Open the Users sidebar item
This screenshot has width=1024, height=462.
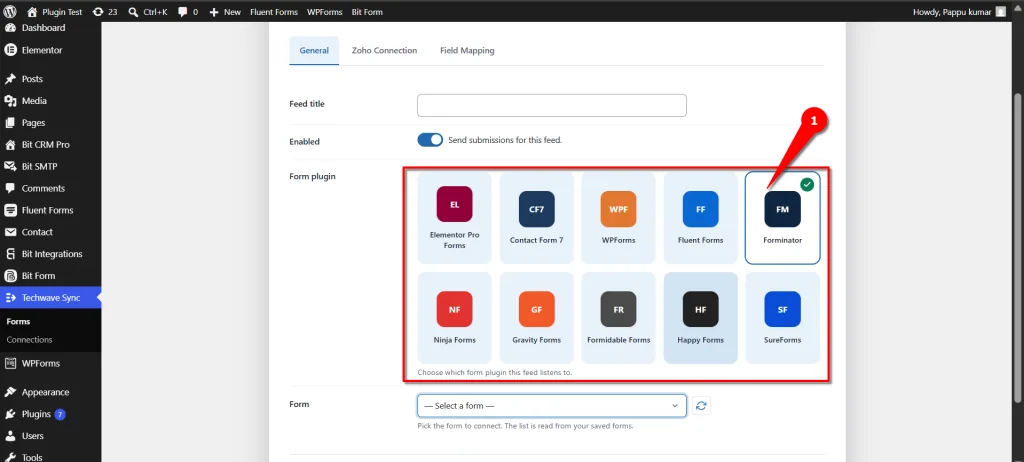tap(50, 436)
